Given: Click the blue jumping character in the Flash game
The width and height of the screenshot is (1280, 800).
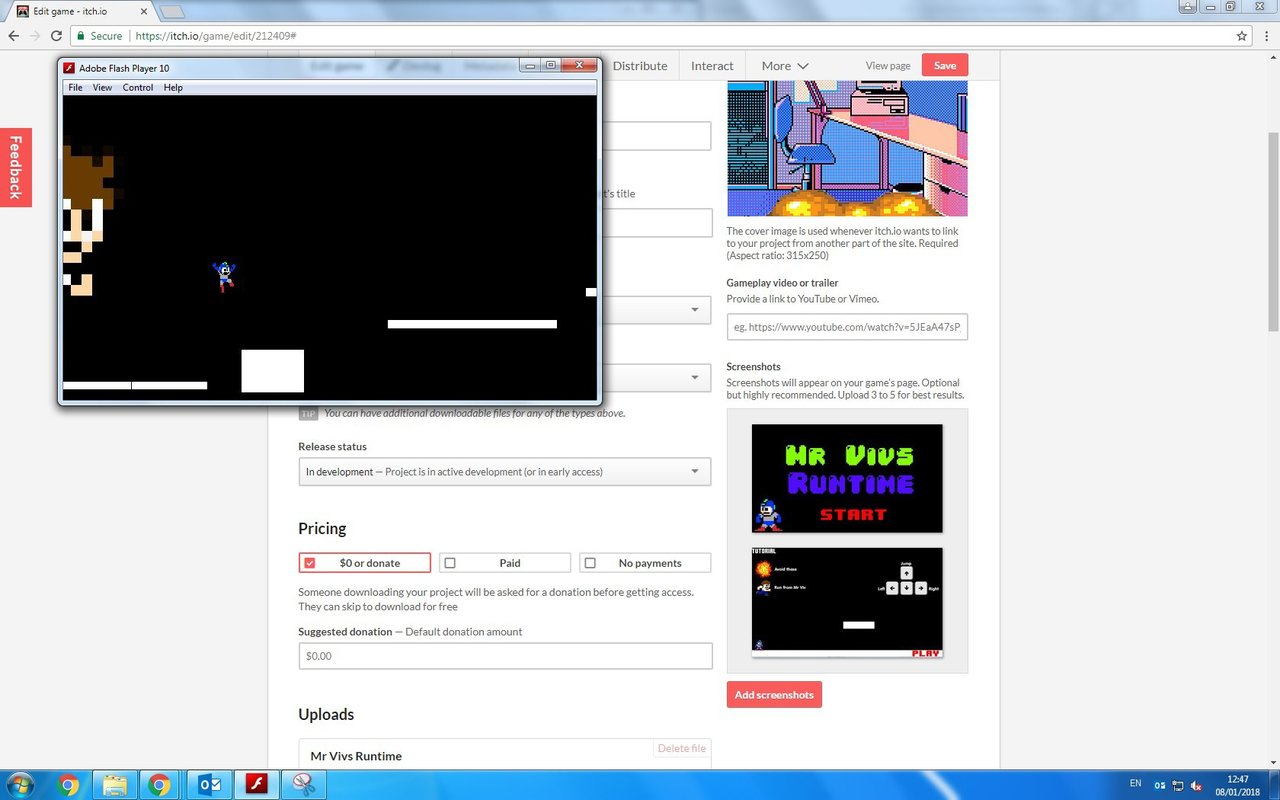Looking at the screenshot, I should click(224, 275).
